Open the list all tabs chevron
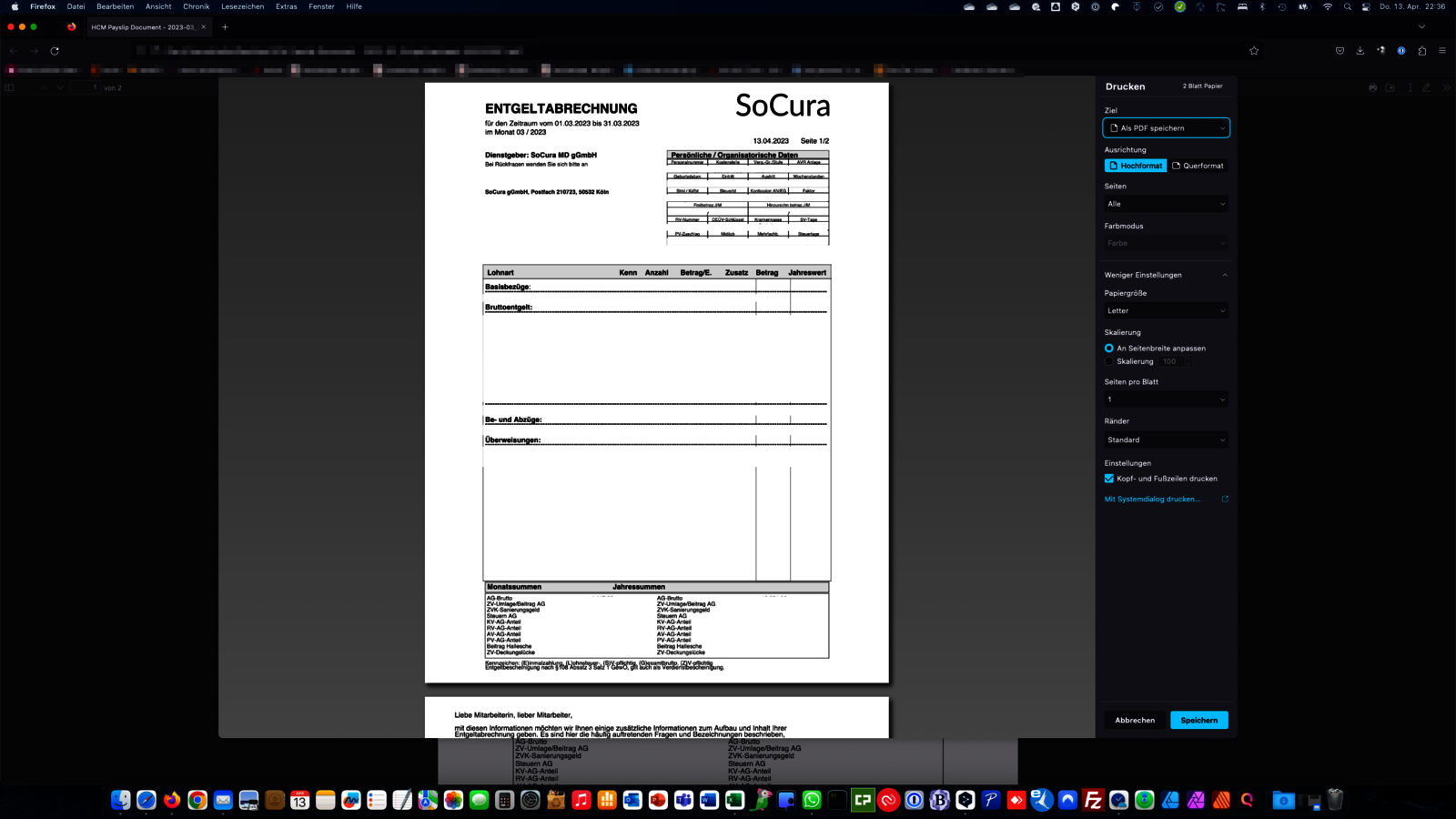 [1422, 27]
